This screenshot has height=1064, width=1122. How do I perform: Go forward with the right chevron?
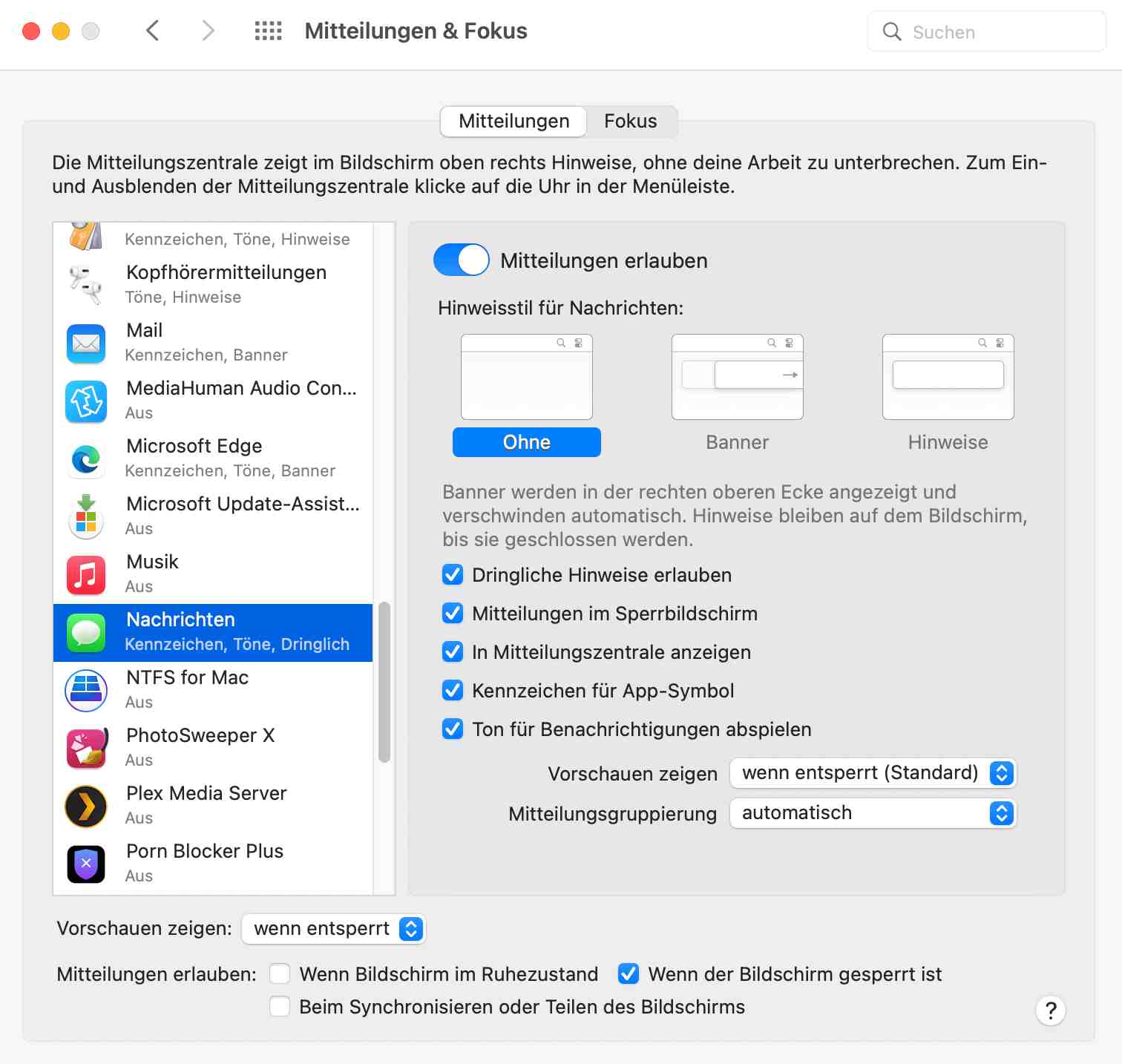209,31
